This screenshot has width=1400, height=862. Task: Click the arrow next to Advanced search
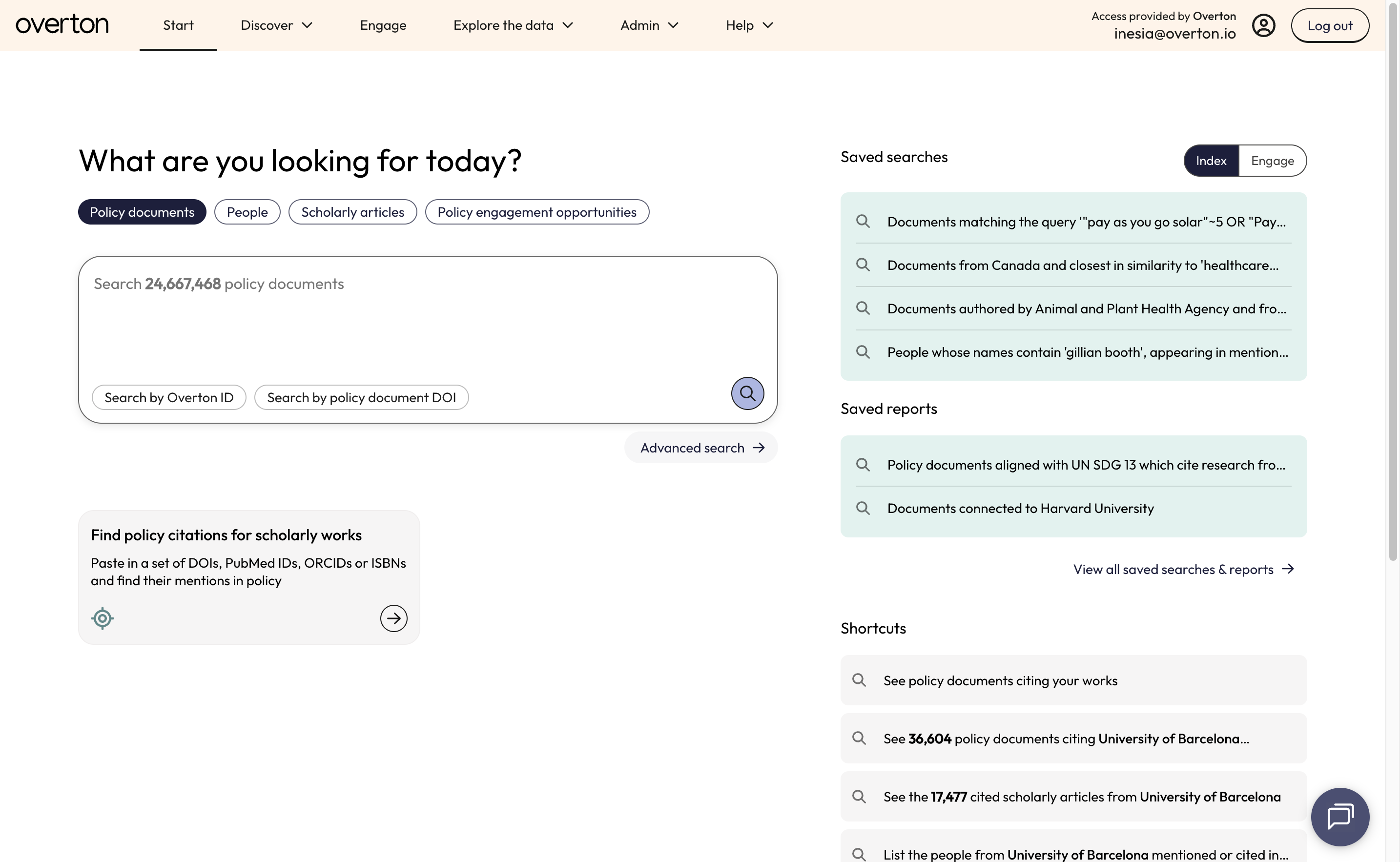point(759,448)
